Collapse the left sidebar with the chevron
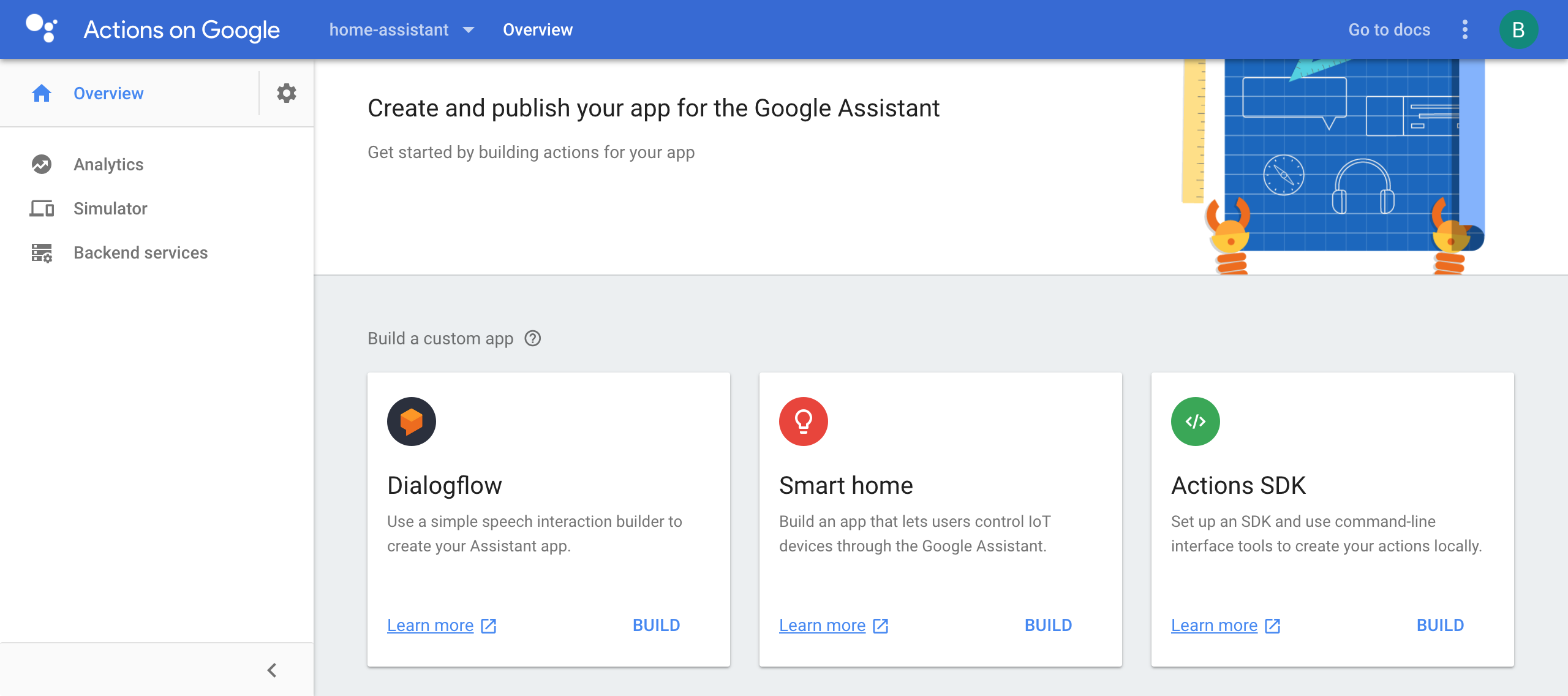 (271, 670)
